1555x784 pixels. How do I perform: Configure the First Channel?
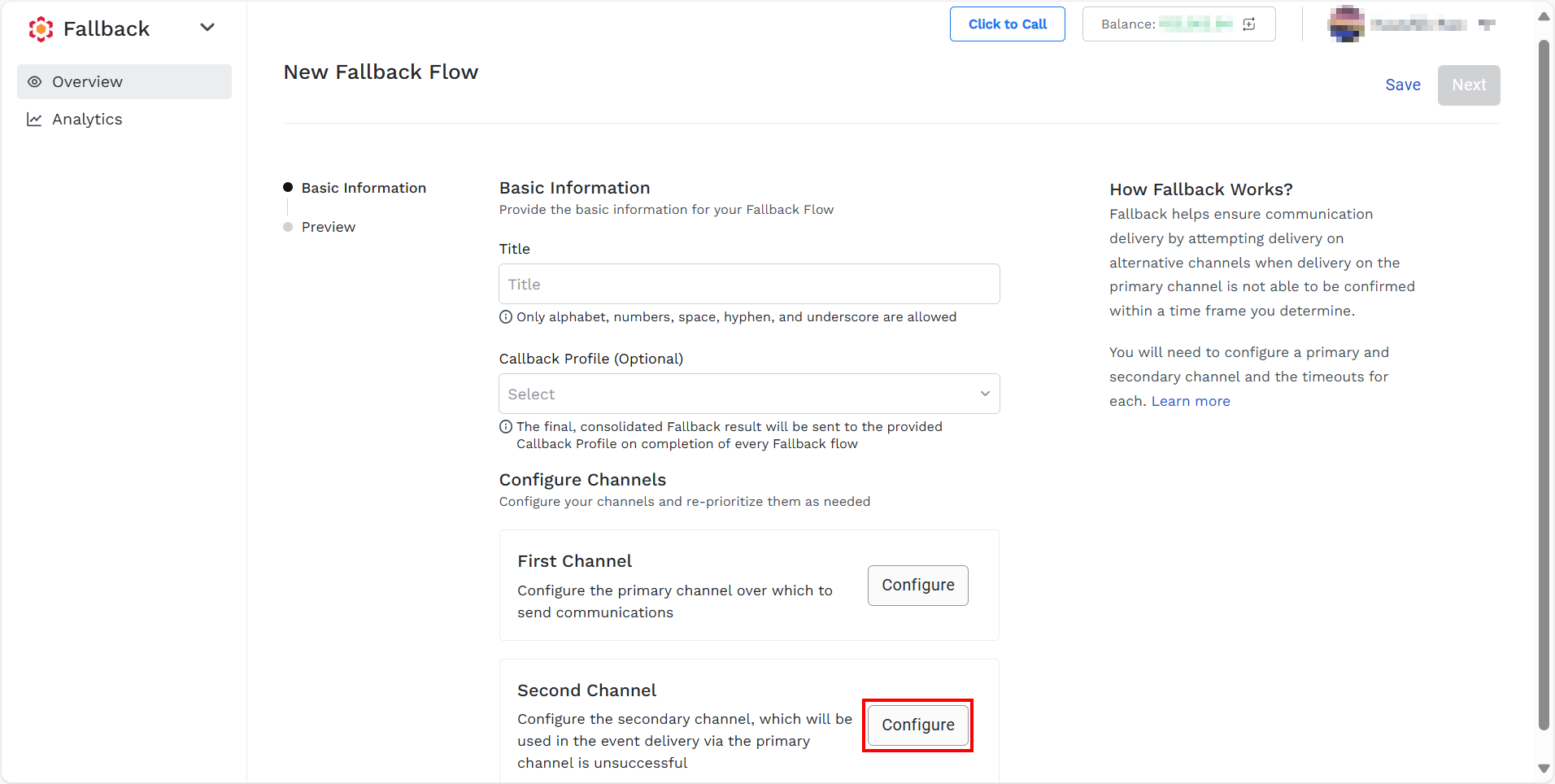click(x=918, y=586)
